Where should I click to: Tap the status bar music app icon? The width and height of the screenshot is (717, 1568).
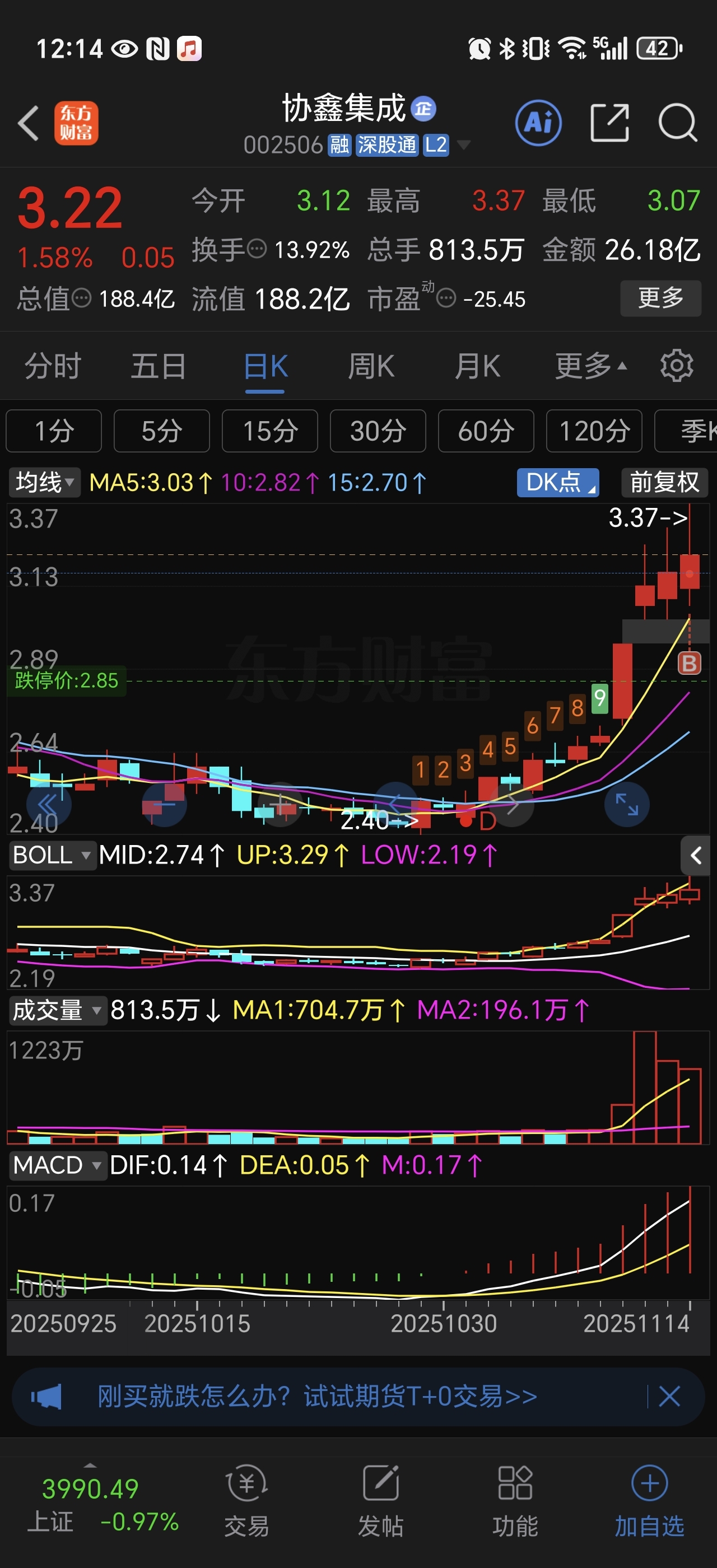pyautogui.click(x=189, y=48)
